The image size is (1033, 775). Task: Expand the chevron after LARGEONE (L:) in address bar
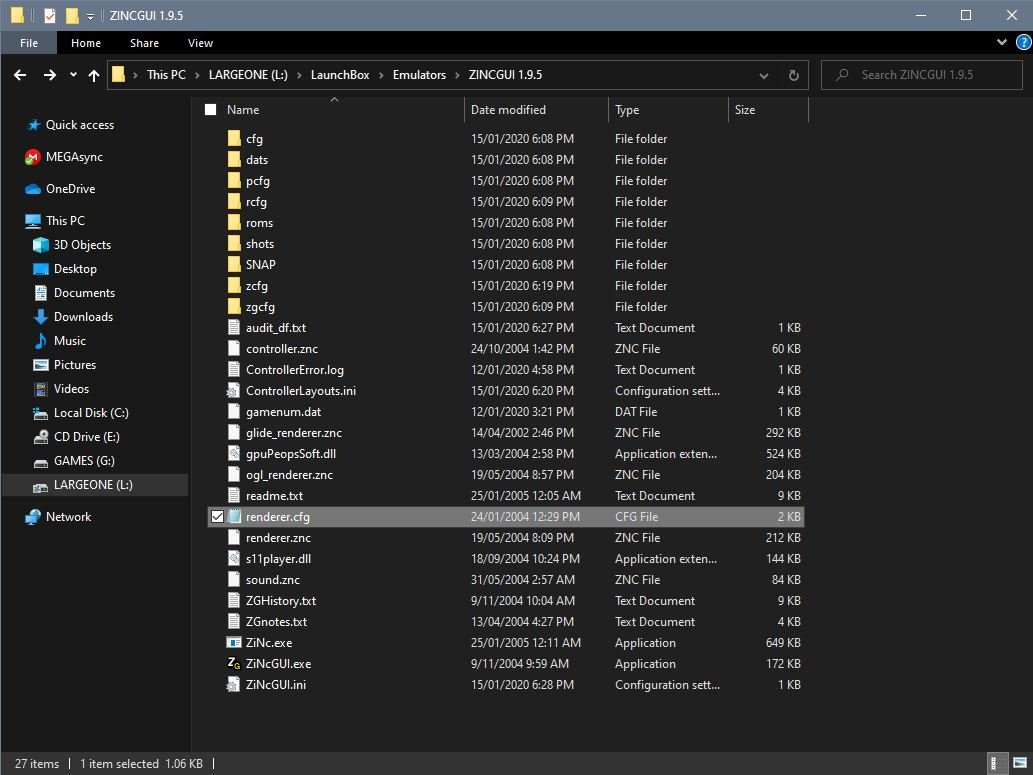click(298, 75)
